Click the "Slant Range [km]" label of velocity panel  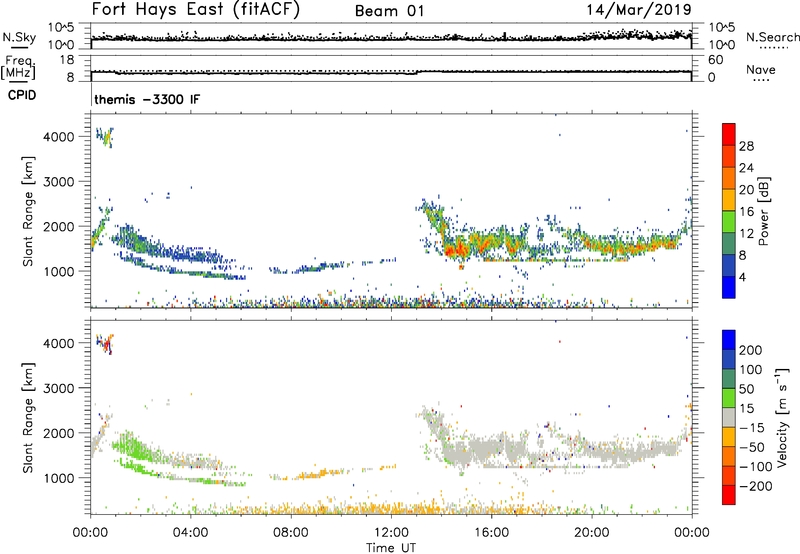tap(28, 417)
